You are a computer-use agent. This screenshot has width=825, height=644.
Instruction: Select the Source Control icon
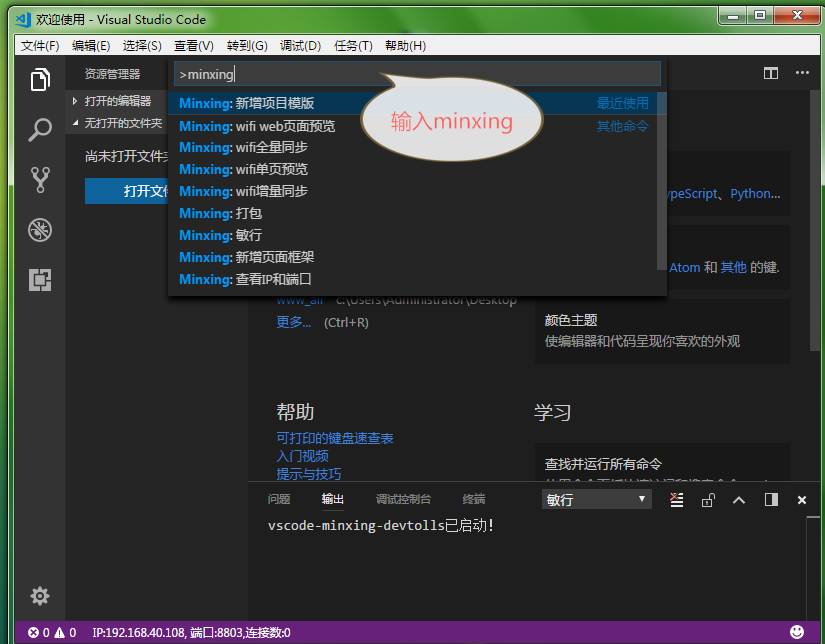tap(40, 178)
